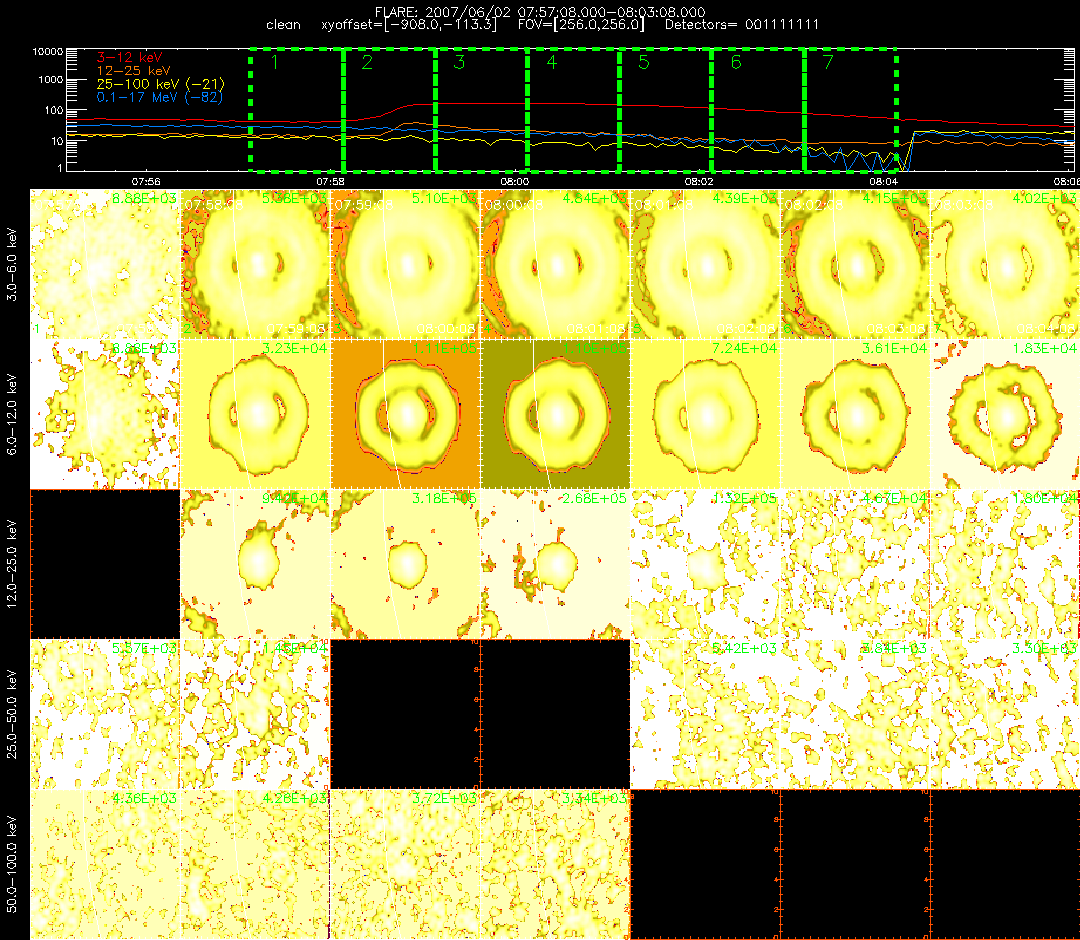The width and height of the screenshot is (1080, 940).
Task: Click the orange 12-25 keV legend entry
Action: [x=133, y=70]
